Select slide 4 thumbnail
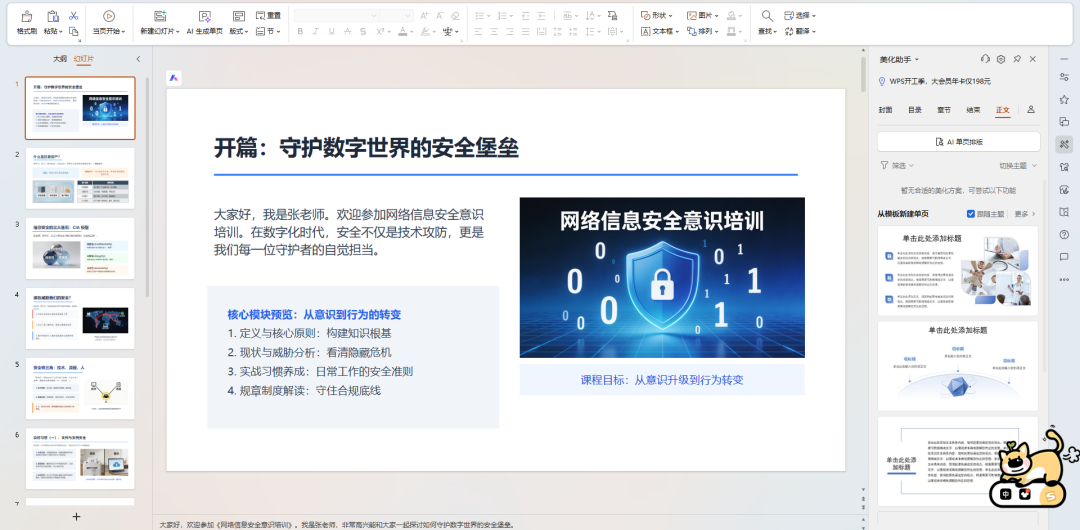 [80, 318]
